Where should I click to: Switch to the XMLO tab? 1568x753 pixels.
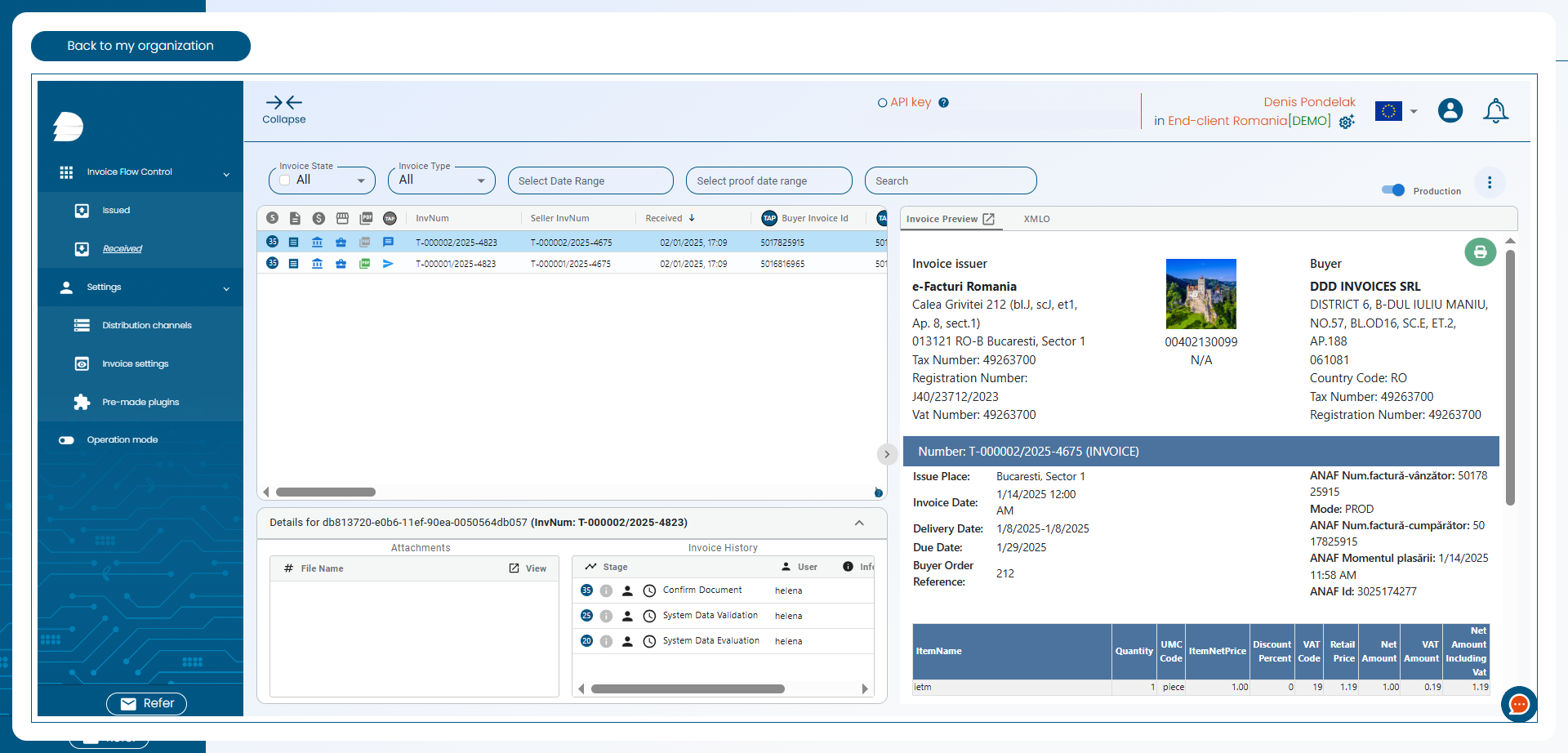click(1036, 219)
